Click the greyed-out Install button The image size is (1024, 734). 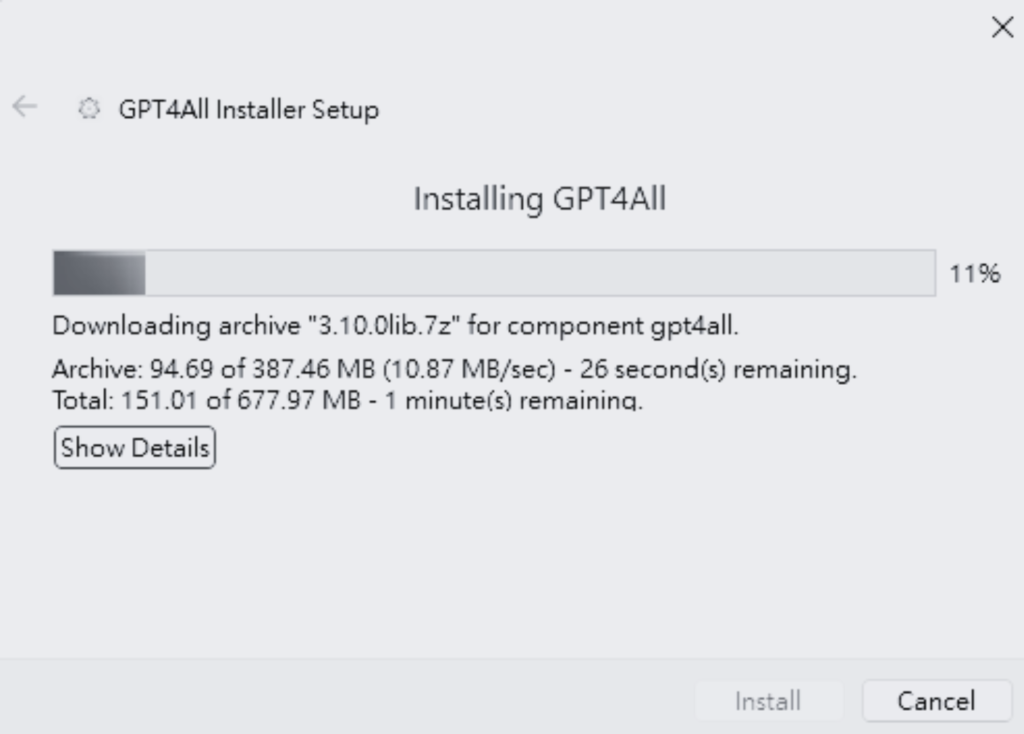[768, 701]
